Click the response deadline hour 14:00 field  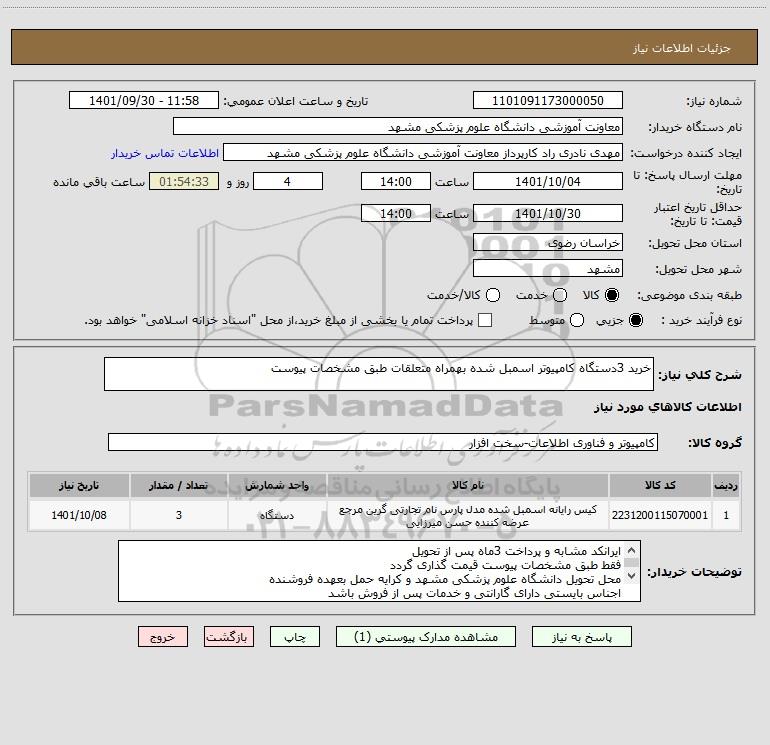pos(396,181)
